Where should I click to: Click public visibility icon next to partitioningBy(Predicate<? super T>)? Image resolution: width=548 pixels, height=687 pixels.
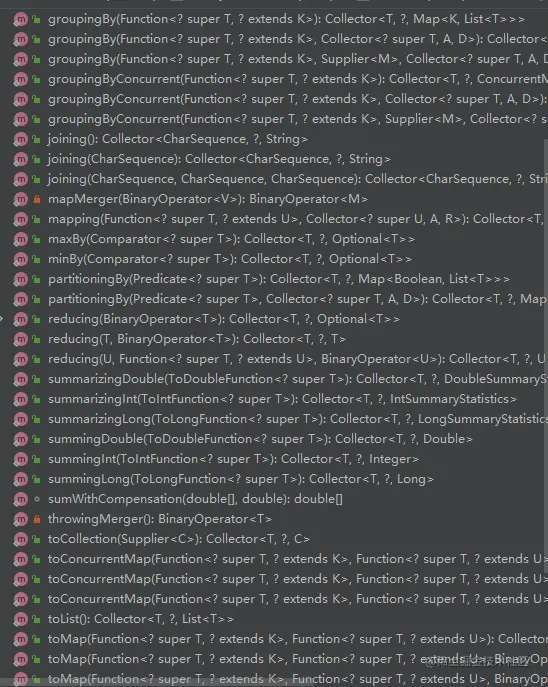(37, 279)
